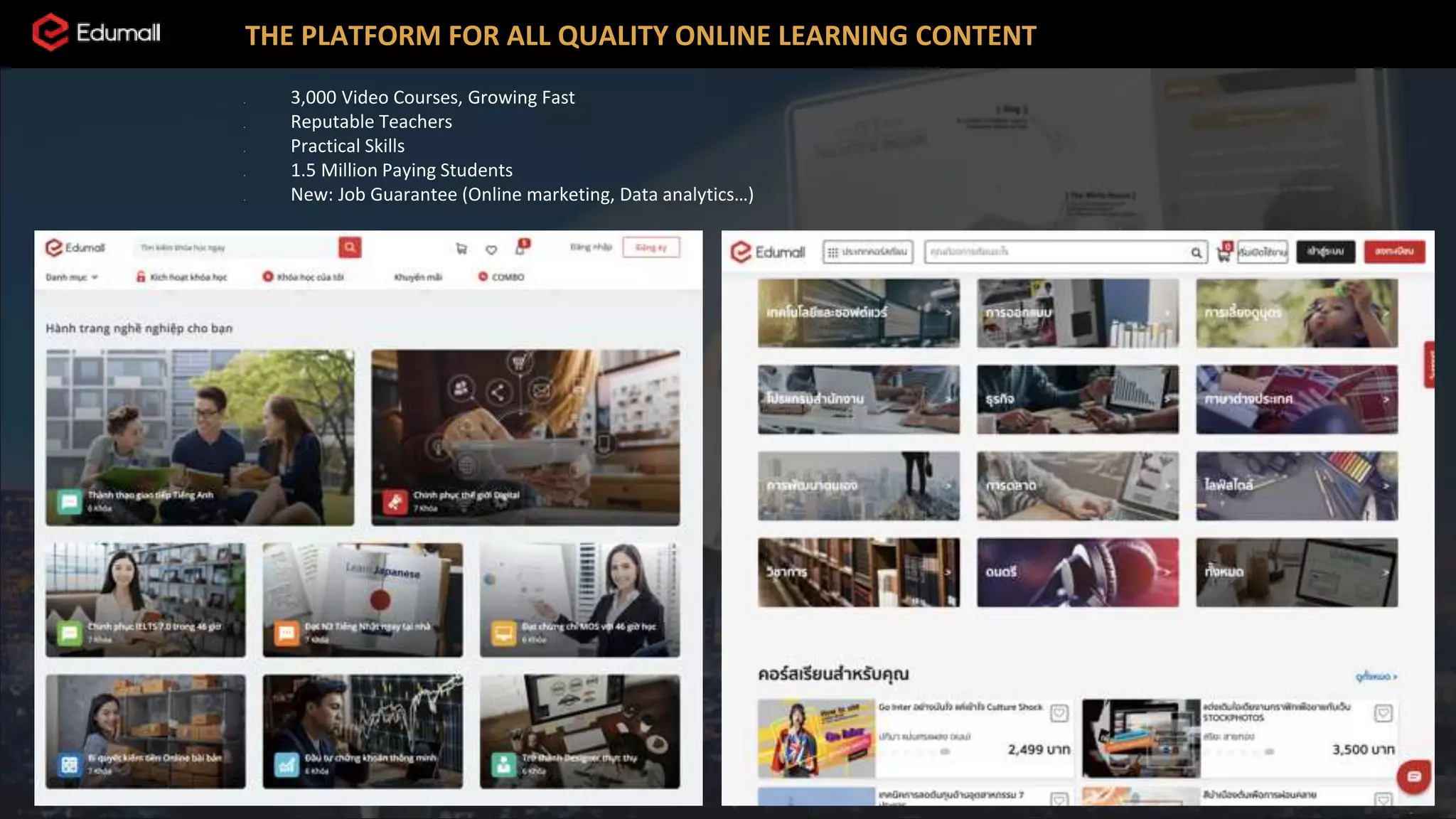
Task: Open the red chat bubble widget
Action: [1414, 776]
